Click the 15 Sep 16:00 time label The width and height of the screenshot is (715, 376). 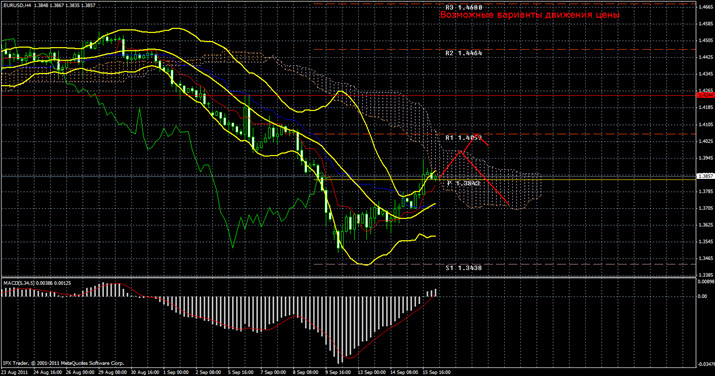coord(437,372)
